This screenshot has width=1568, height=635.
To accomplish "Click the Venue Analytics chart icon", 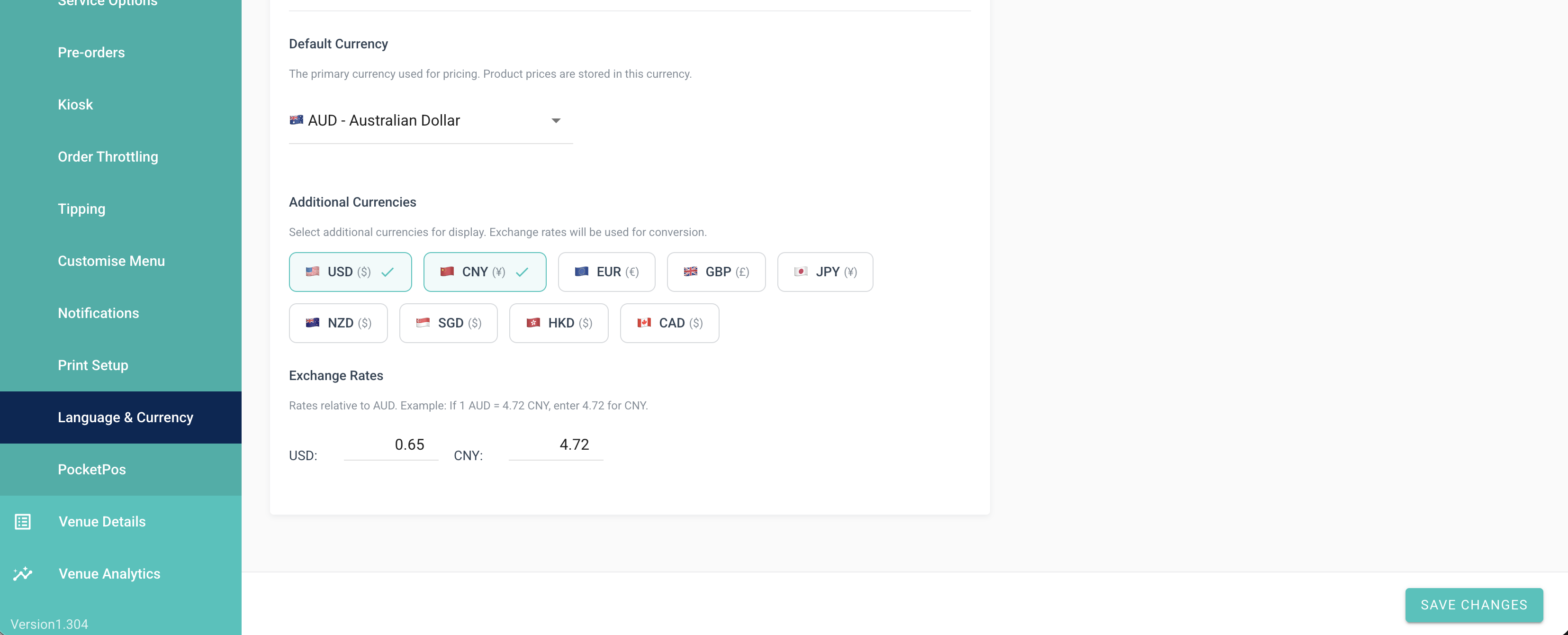I will (23, 573).
